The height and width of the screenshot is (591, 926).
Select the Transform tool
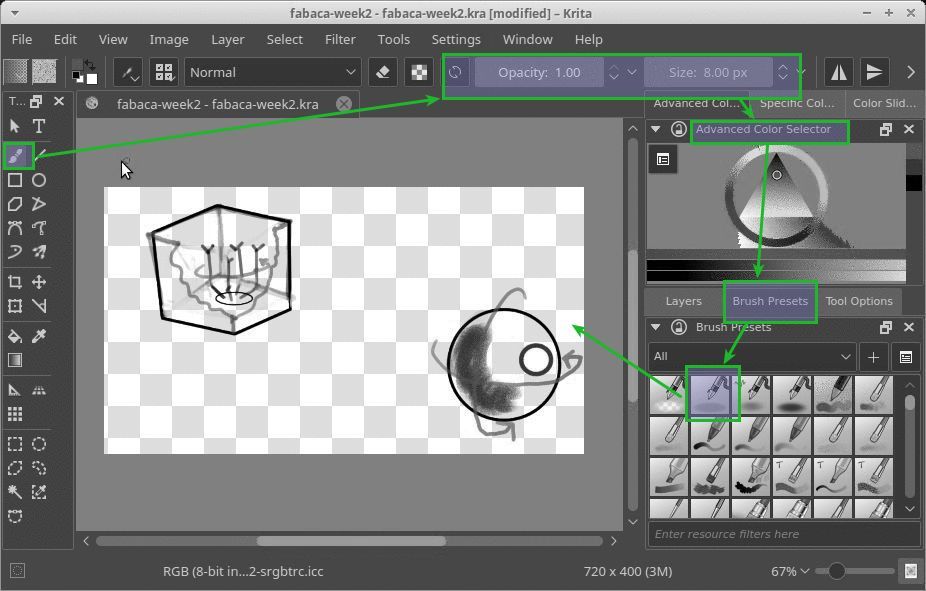[x=15, y=306]
